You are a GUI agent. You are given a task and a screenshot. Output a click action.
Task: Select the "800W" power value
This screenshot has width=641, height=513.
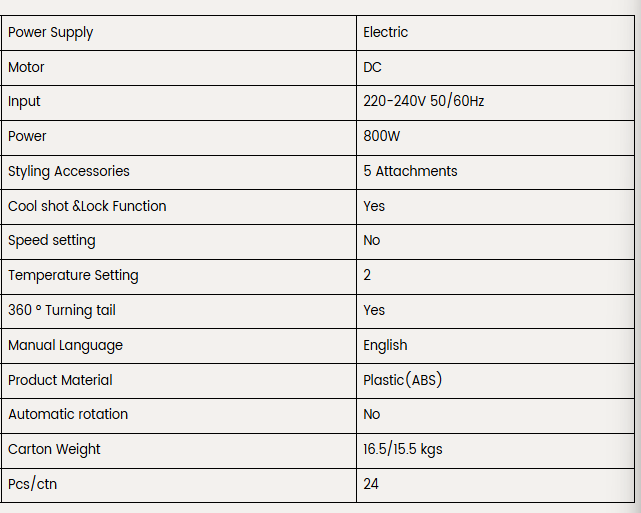click(381, 136)
